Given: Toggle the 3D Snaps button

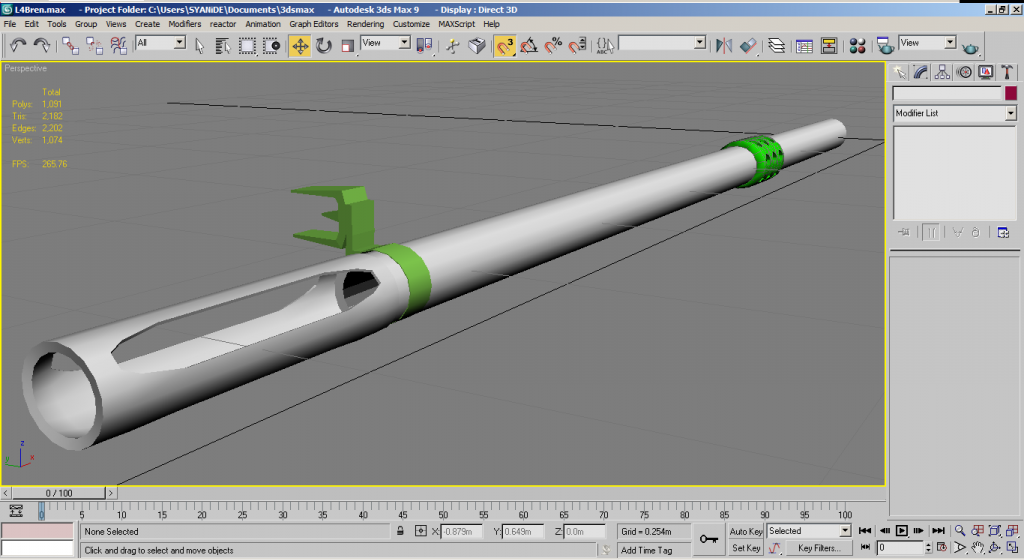Looking at the screenshot, I should [505, 45].
